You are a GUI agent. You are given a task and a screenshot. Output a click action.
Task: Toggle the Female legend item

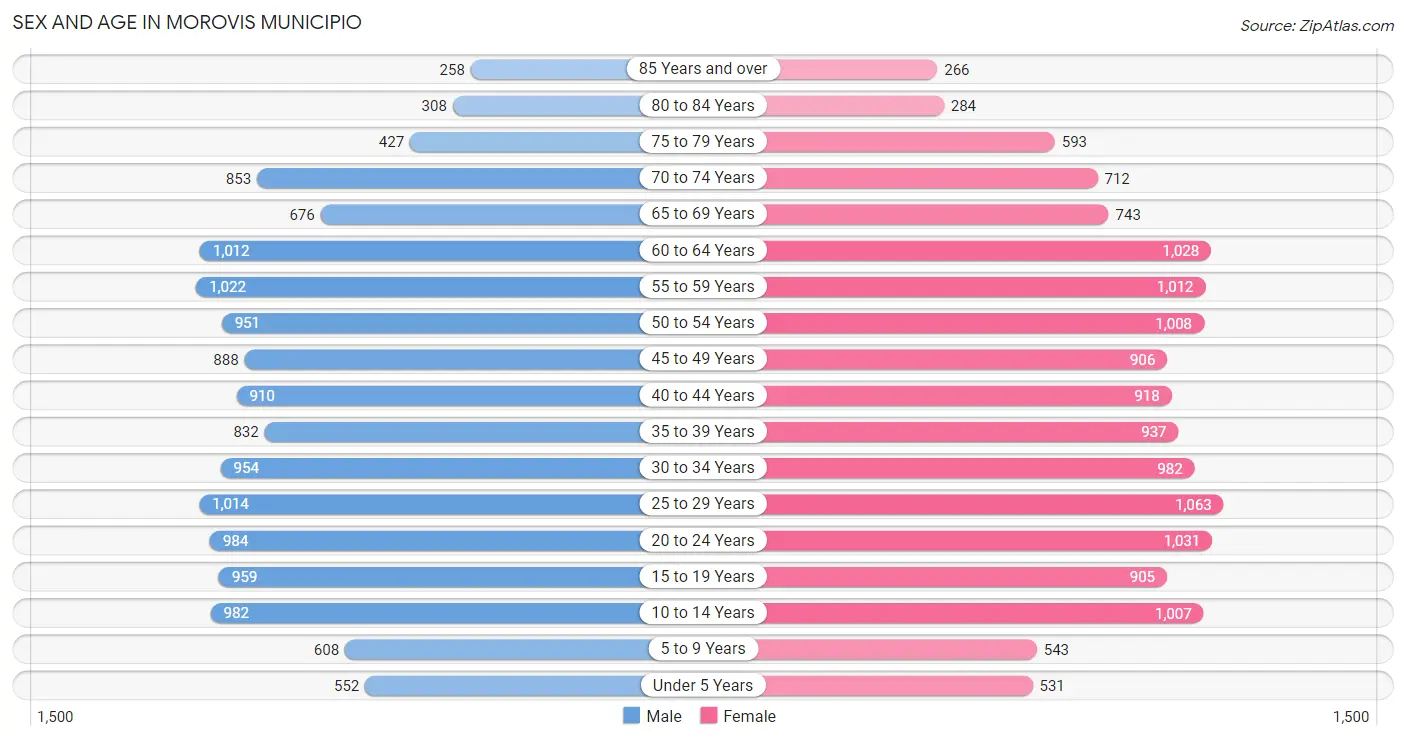tap(738, 716)
